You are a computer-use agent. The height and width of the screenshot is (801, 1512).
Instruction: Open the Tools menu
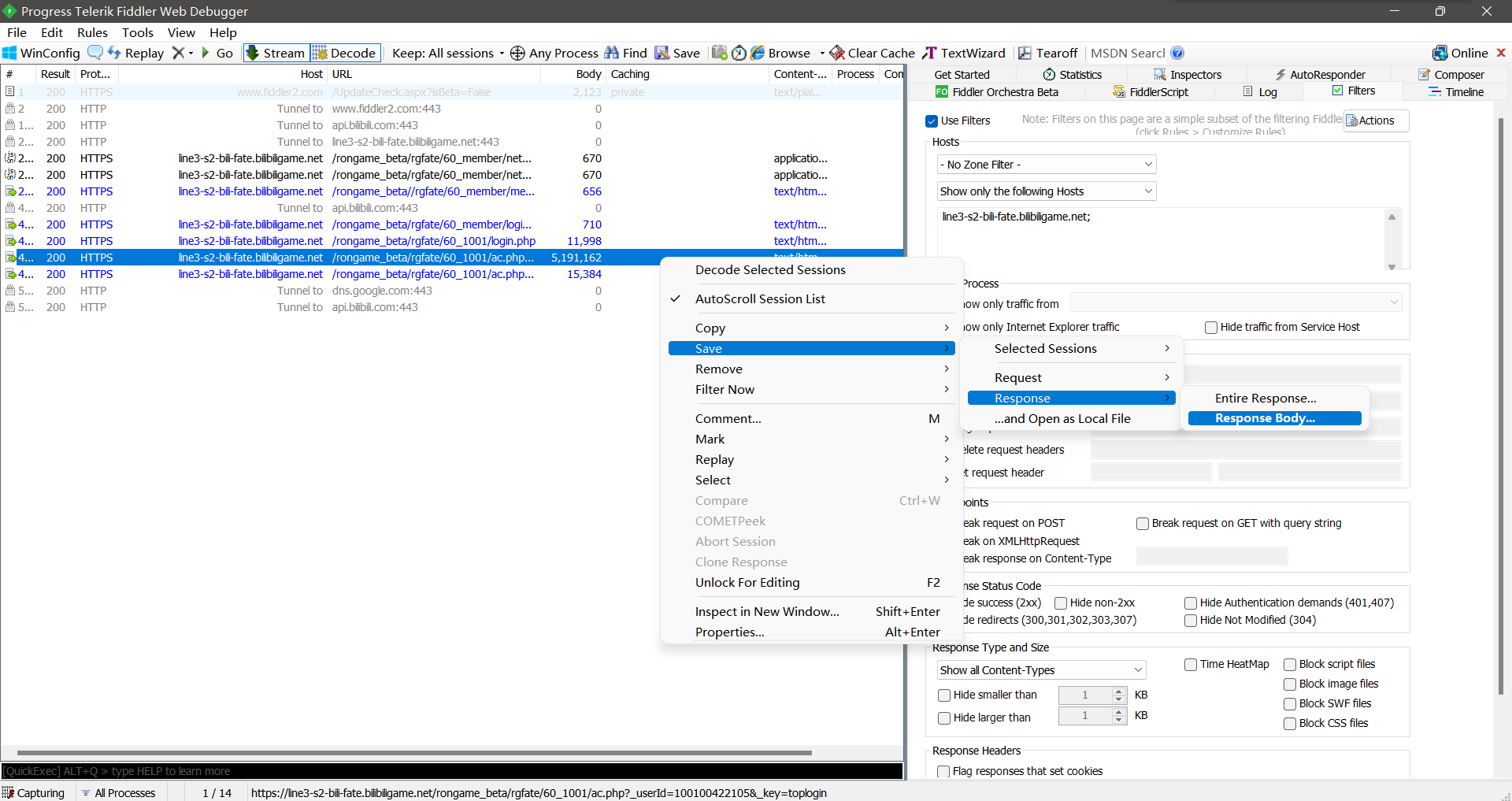click(x=138, y=32)
